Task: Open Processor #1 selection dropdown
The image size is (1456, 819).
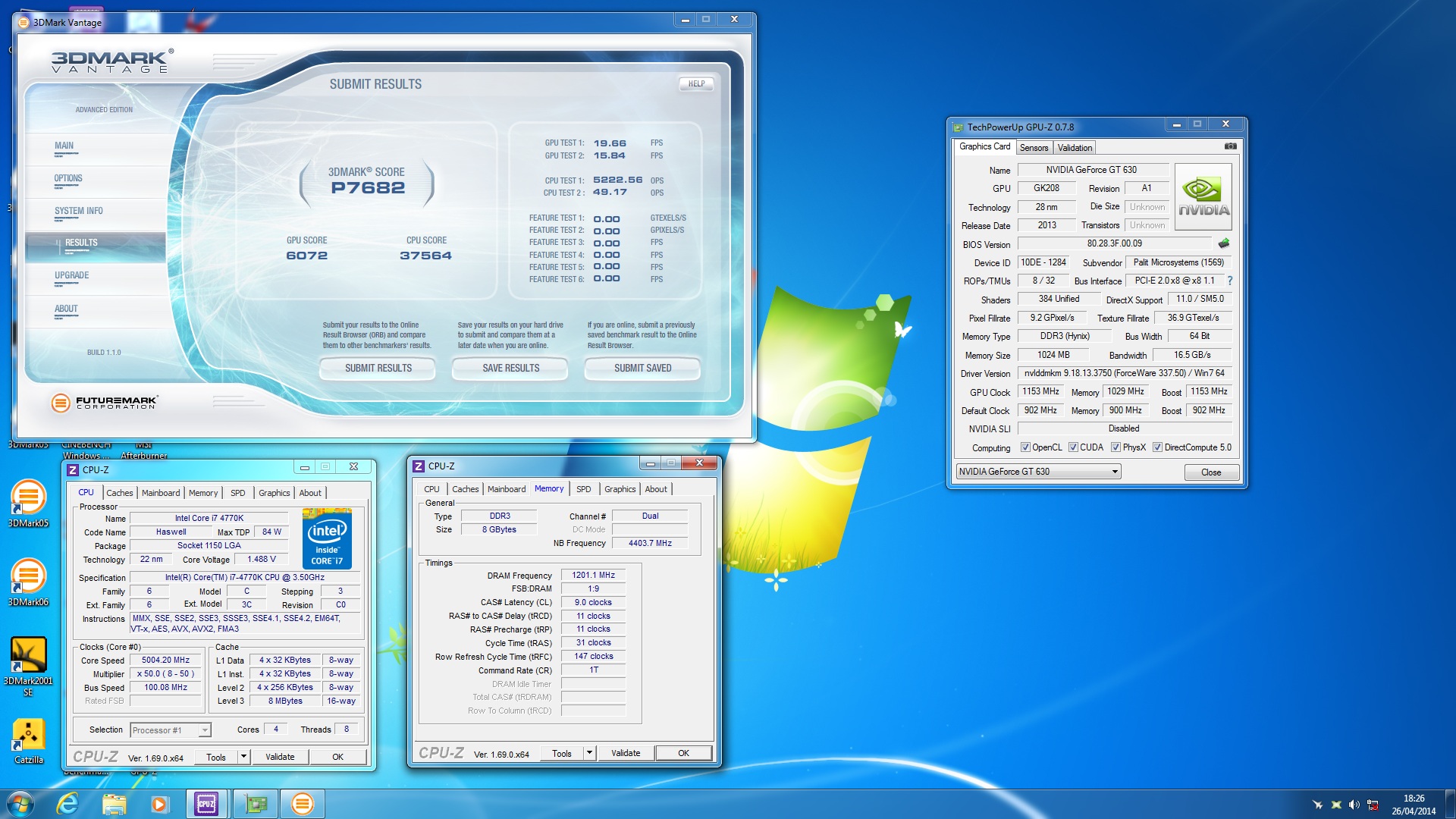Action: click(x=171, y=730)
